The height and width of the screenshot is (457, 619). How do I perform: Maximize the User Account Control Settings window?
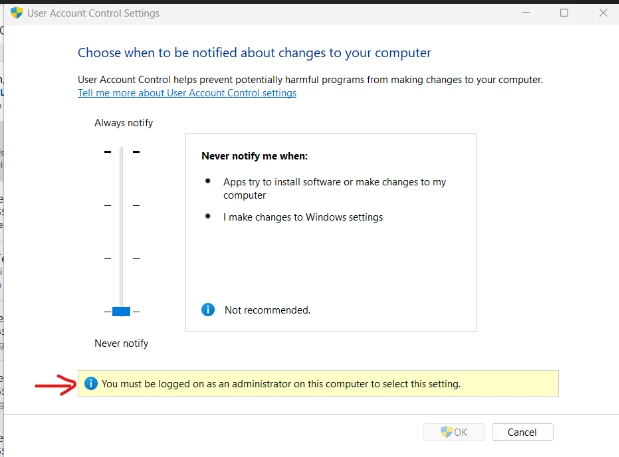(x=564, y=13)
